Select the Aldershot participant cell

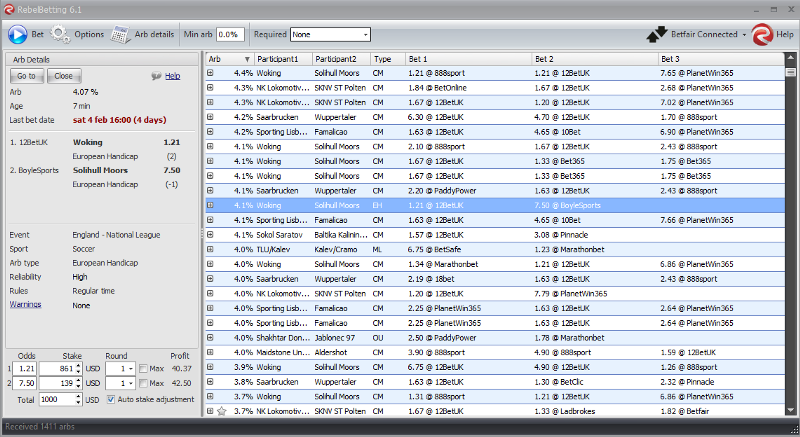331,352
